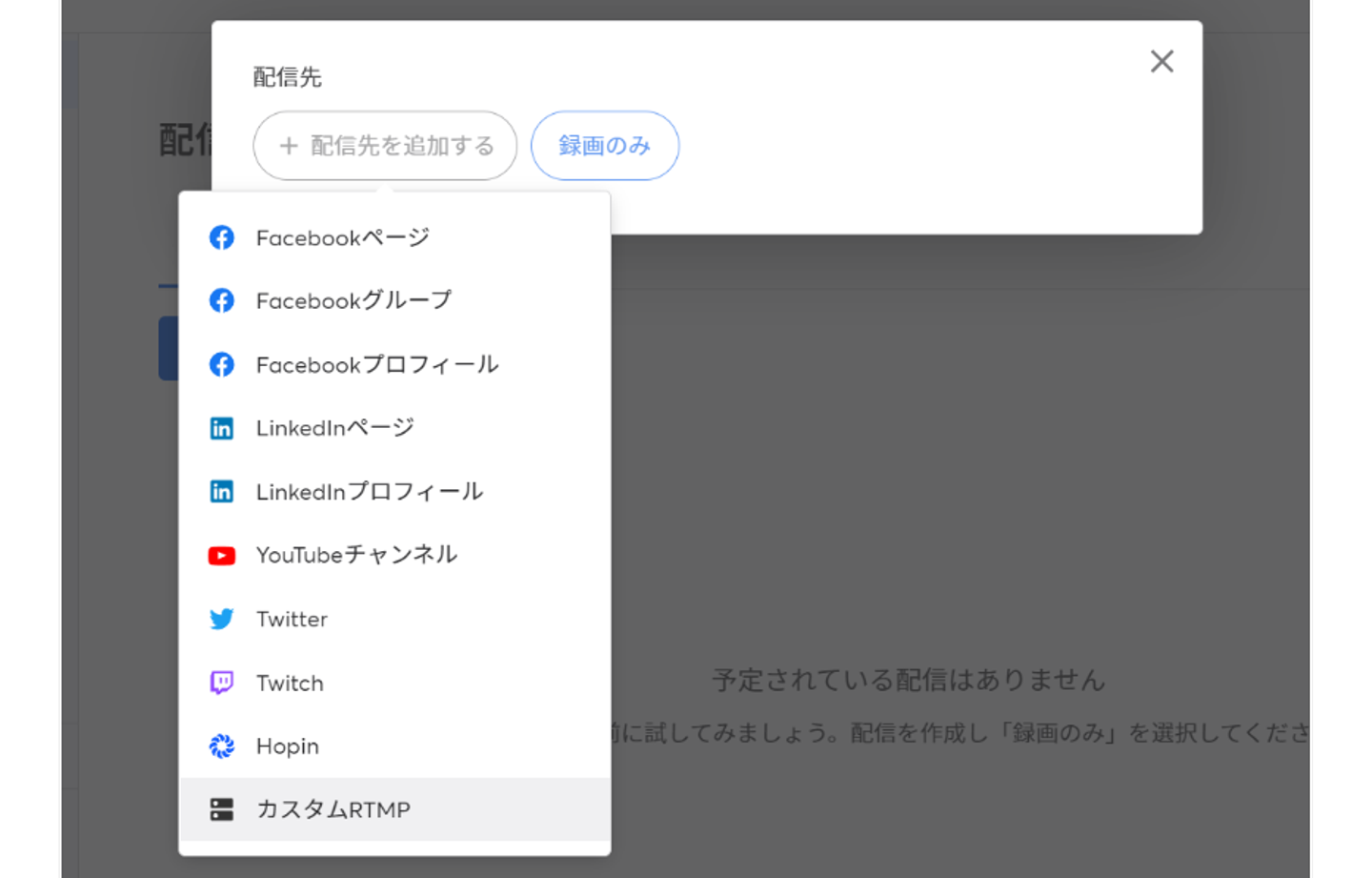The image size is (1372, 878).
Task: Close the 配信先 dialog
Action: (1161, 62)
